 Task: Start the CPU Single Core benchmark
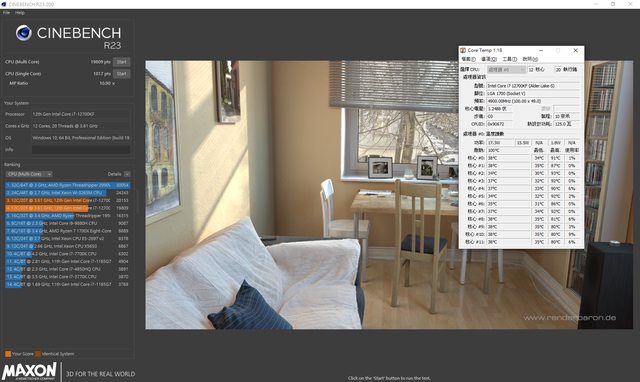point(122,74)
